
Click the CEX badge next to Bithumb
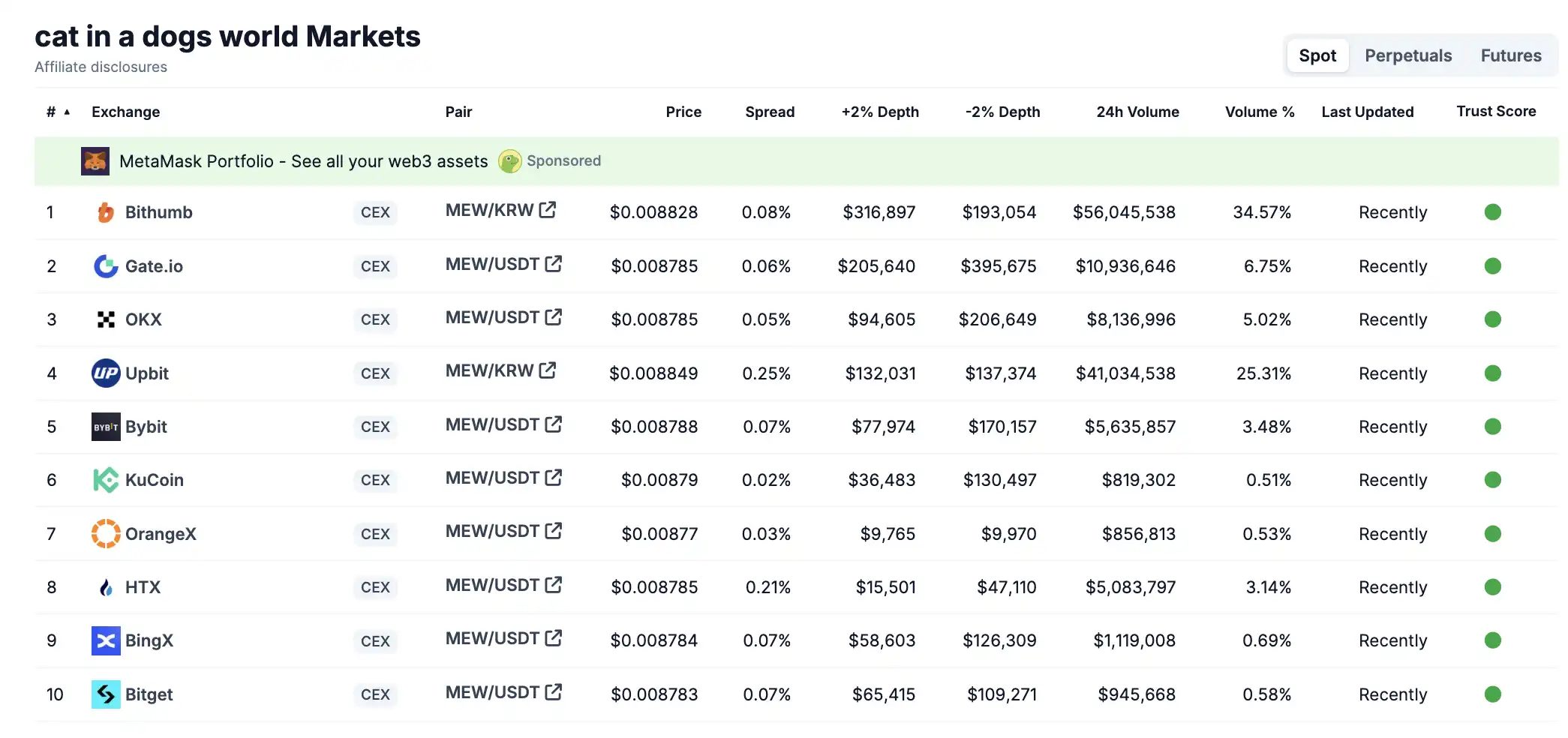[x=375, y=213]
